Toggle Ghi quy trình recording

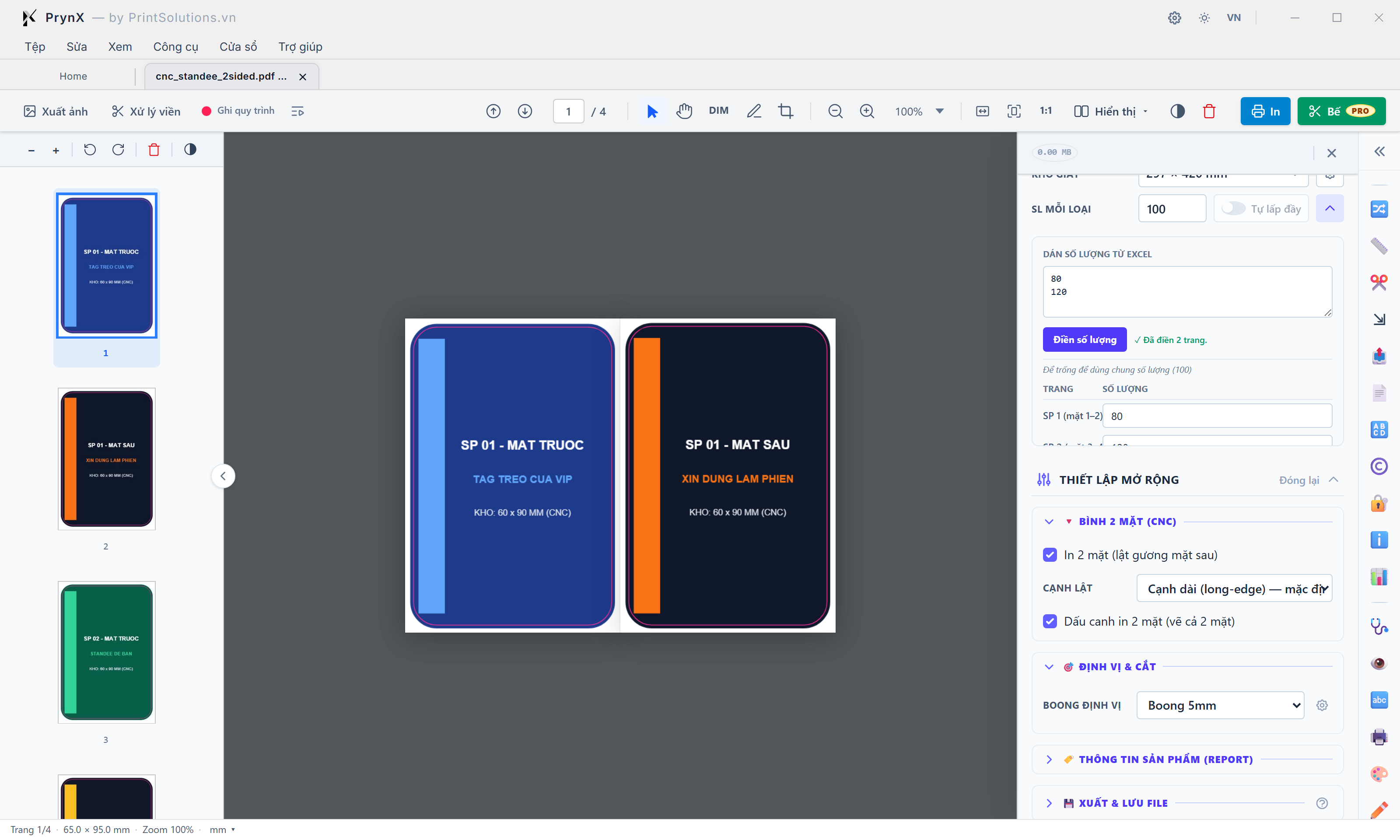click(238, 111)
